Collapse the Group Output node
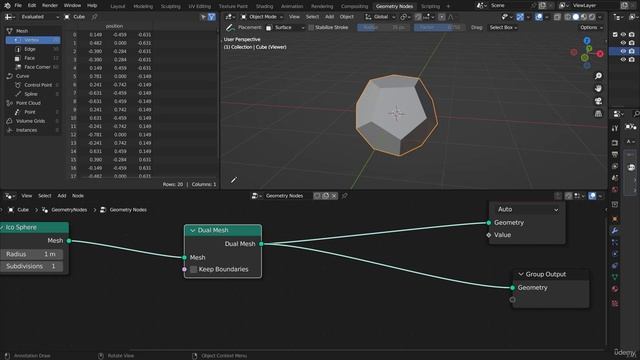Image resolution: width=640 pixels, height=360 pixels. click(521, 274)
